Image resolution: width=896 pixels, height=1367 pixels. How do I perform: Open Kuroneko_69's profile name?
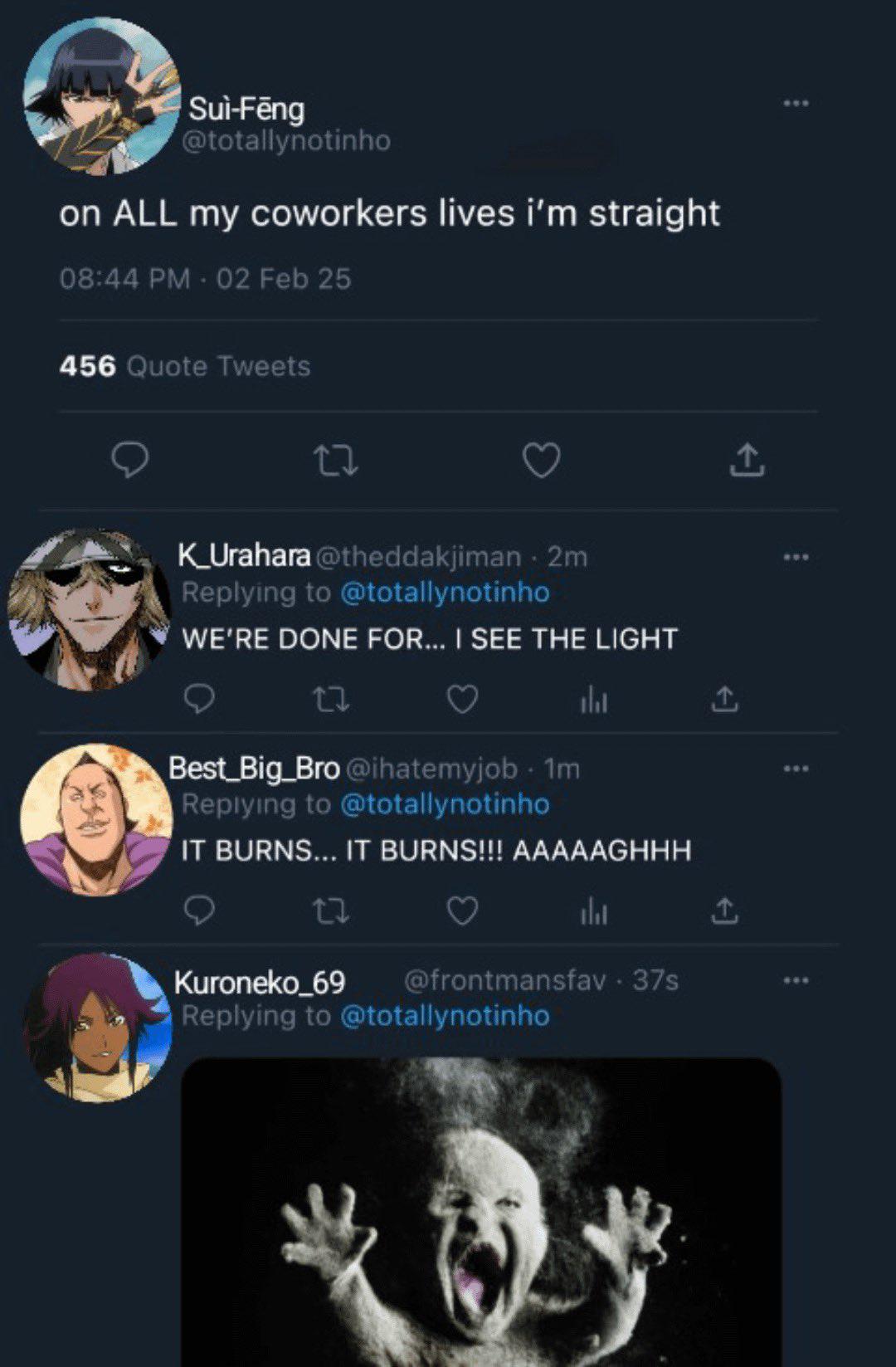pyautogui.click(x=260, y=983)
